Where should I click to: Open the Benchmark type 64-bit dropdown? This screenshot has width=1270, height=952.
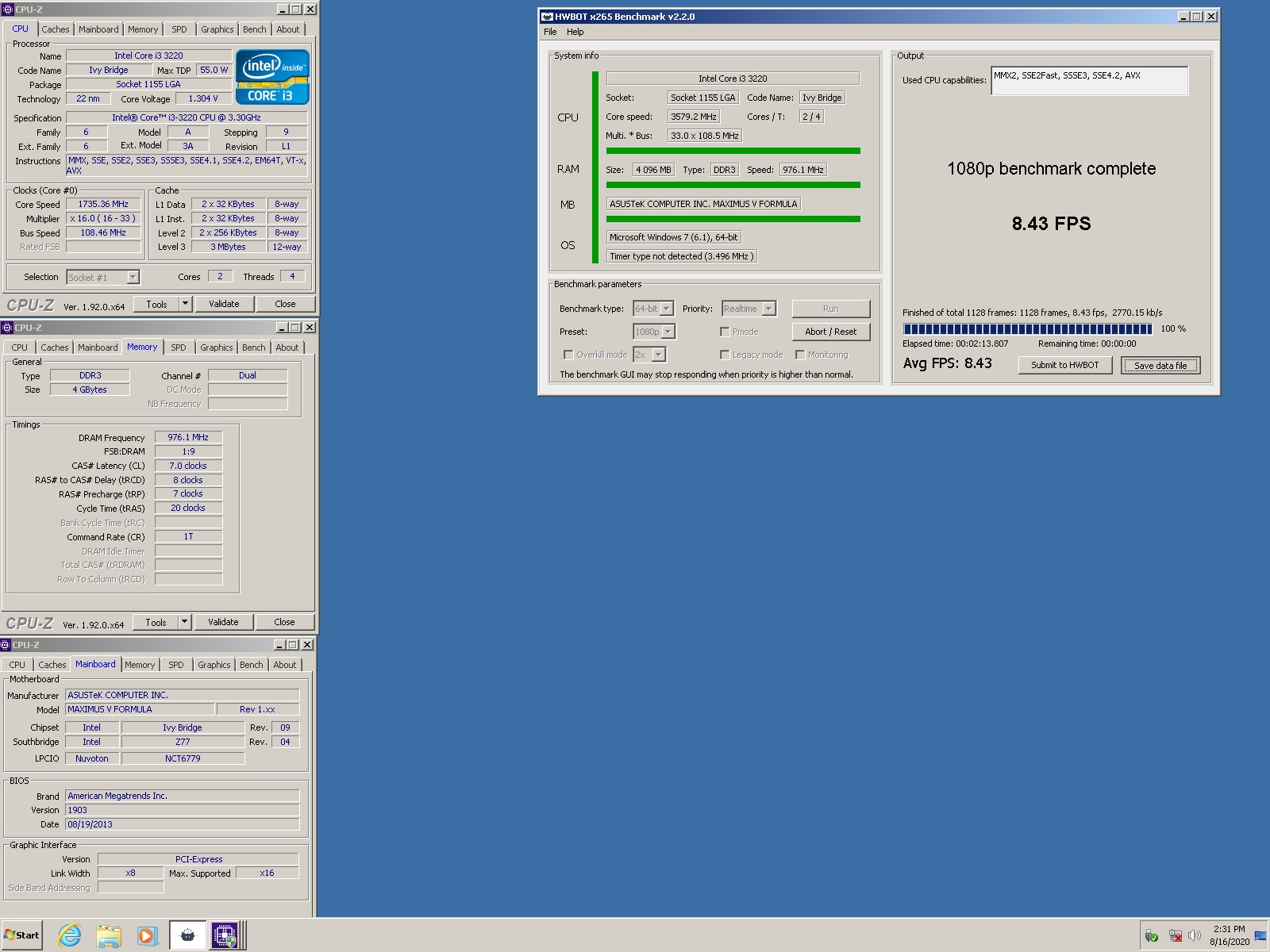pyautogui.click(x=667, y=309)
